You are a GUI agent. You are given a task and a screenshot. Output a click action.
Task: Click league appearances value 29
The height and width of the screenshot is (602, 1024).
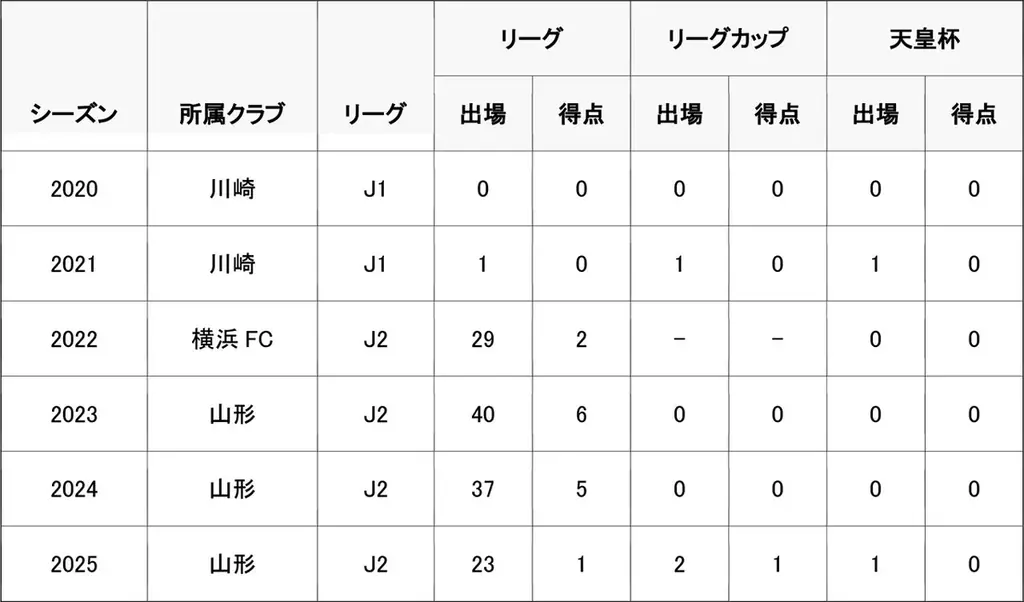click(483, 340)
